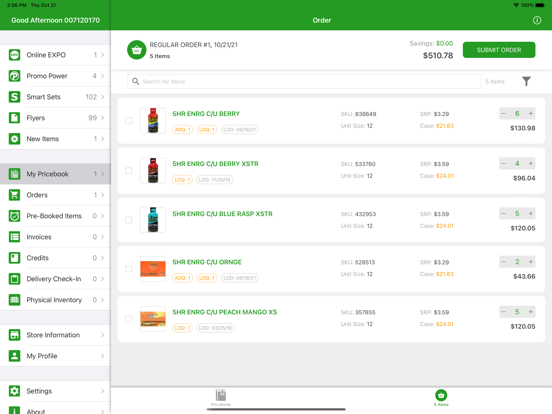This screenshot has width=552, height=414.
Task: Open the BLUE RASP XSTR bottle thumbnail
Action: click(153, 220)
